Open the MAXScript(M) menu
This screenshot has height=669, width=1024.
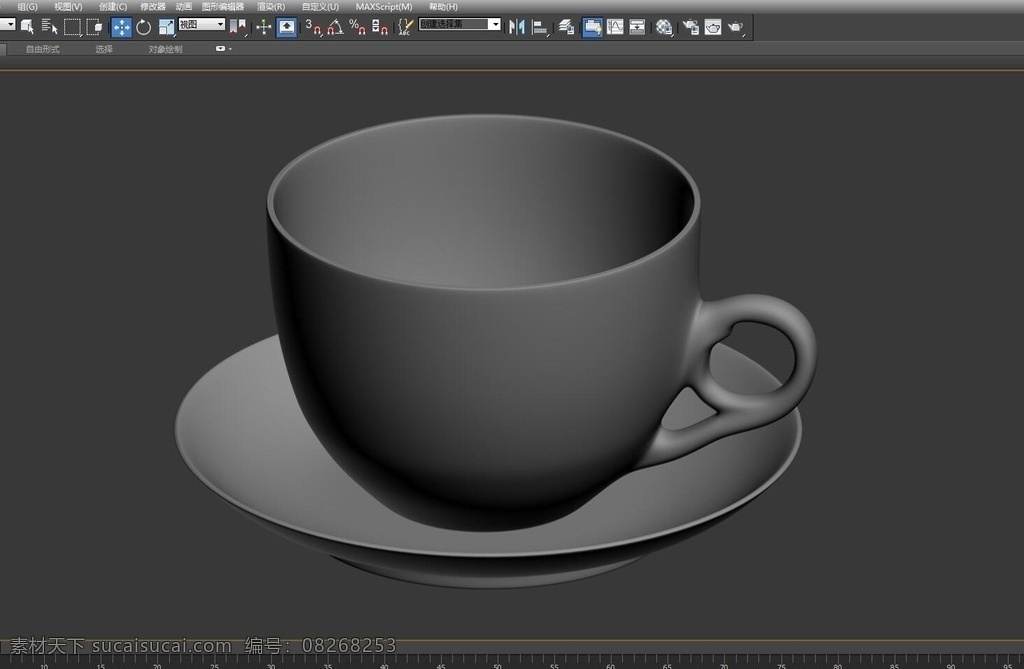coord(384,7)
